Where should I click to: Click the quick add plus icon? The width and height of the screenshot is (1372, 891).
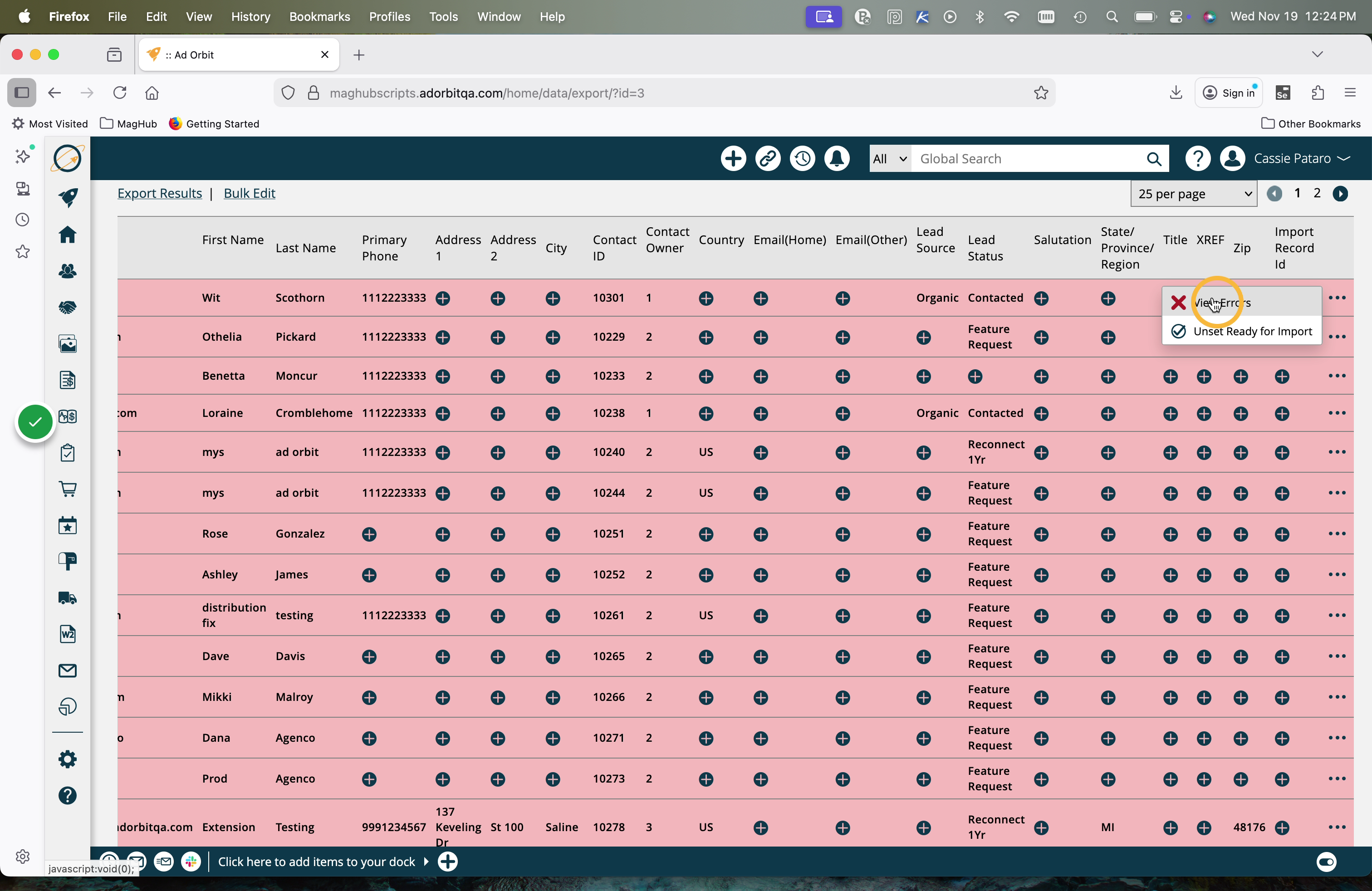pos(733,158)
